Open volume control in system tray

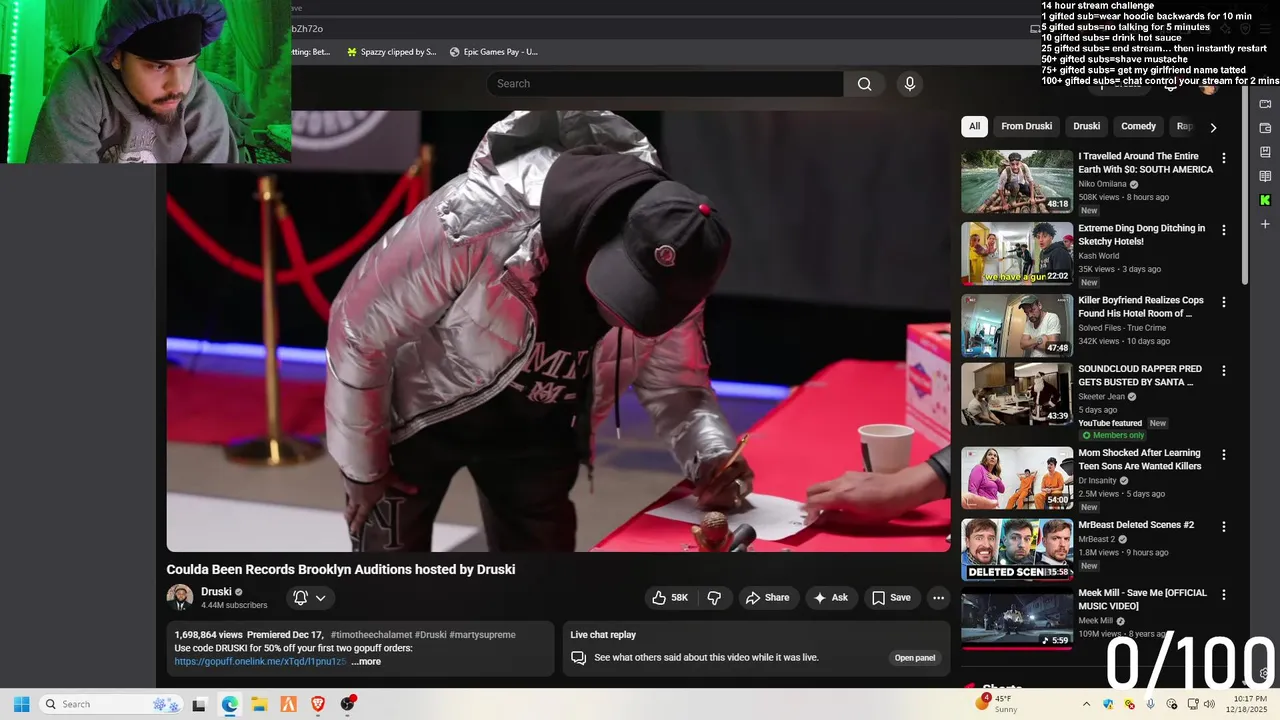coord(1210,704)
